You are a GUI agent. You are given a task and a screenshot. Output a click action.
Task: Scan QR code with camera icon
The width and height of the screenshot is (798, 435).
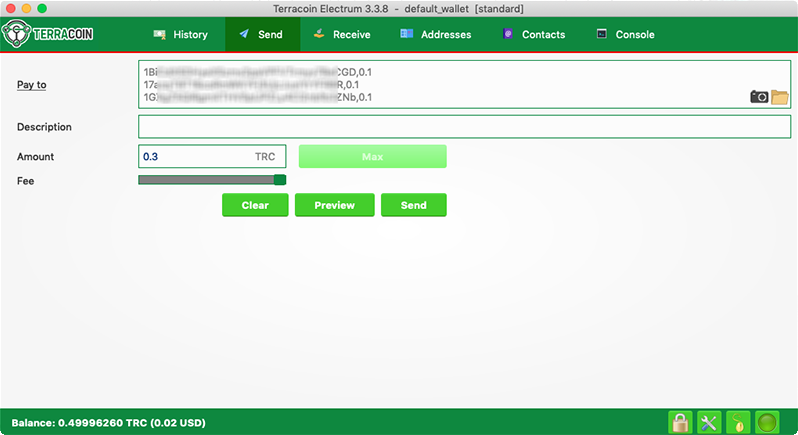[x=759, y=97]
